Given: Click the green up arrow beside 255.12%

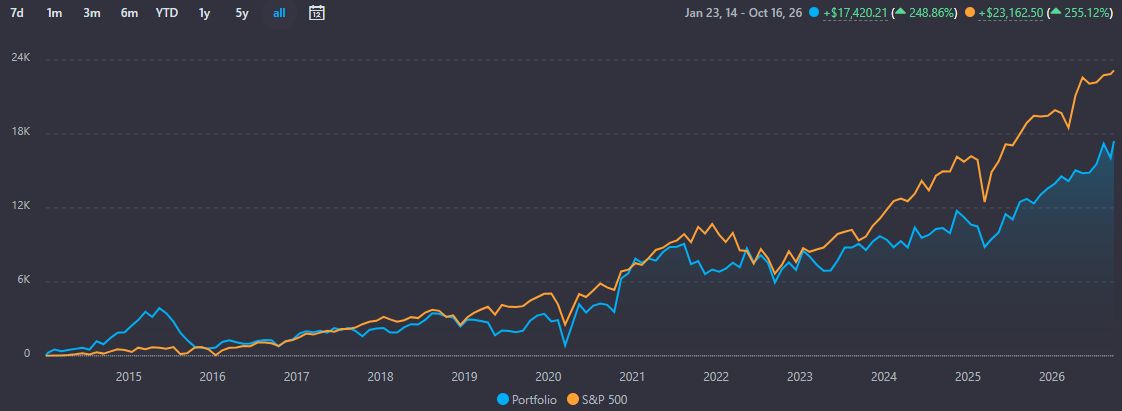Looking at the screenshot, I should click(x=1056, y=12).
